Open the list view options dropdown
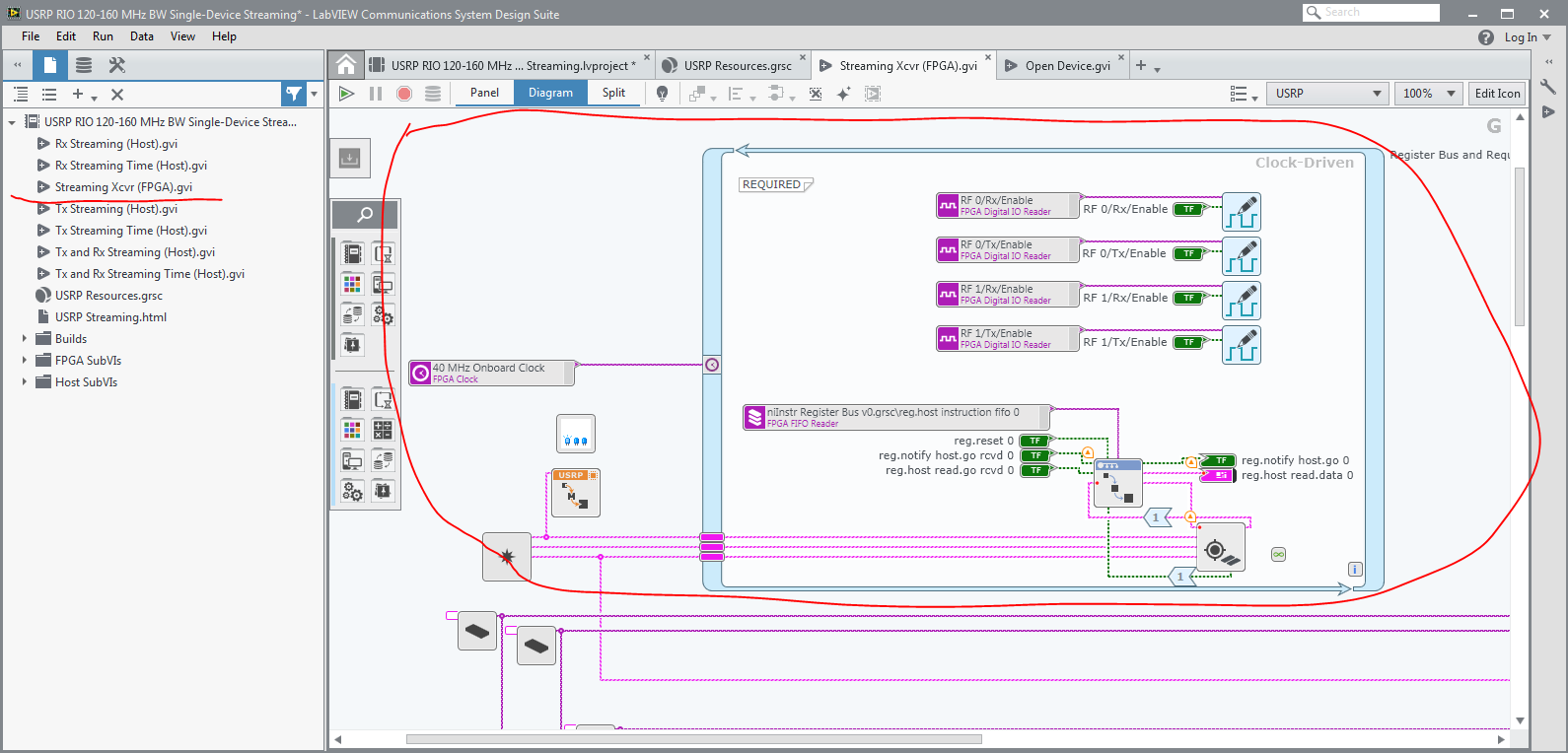The width and height of the screenshot is (1568, 753). pos(1245,94)
